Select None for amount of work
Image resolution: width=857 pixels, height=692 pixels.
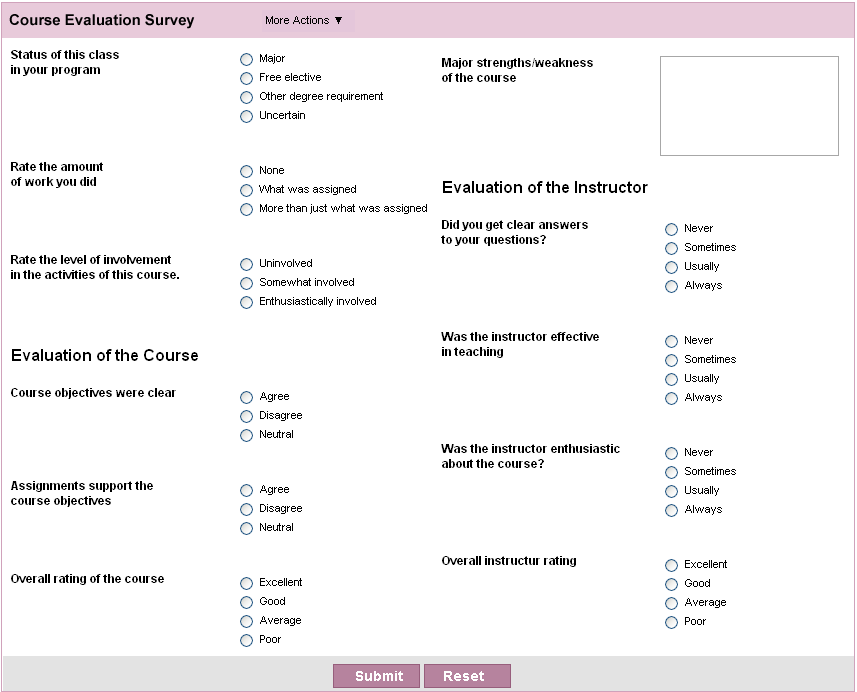[247, 172]
